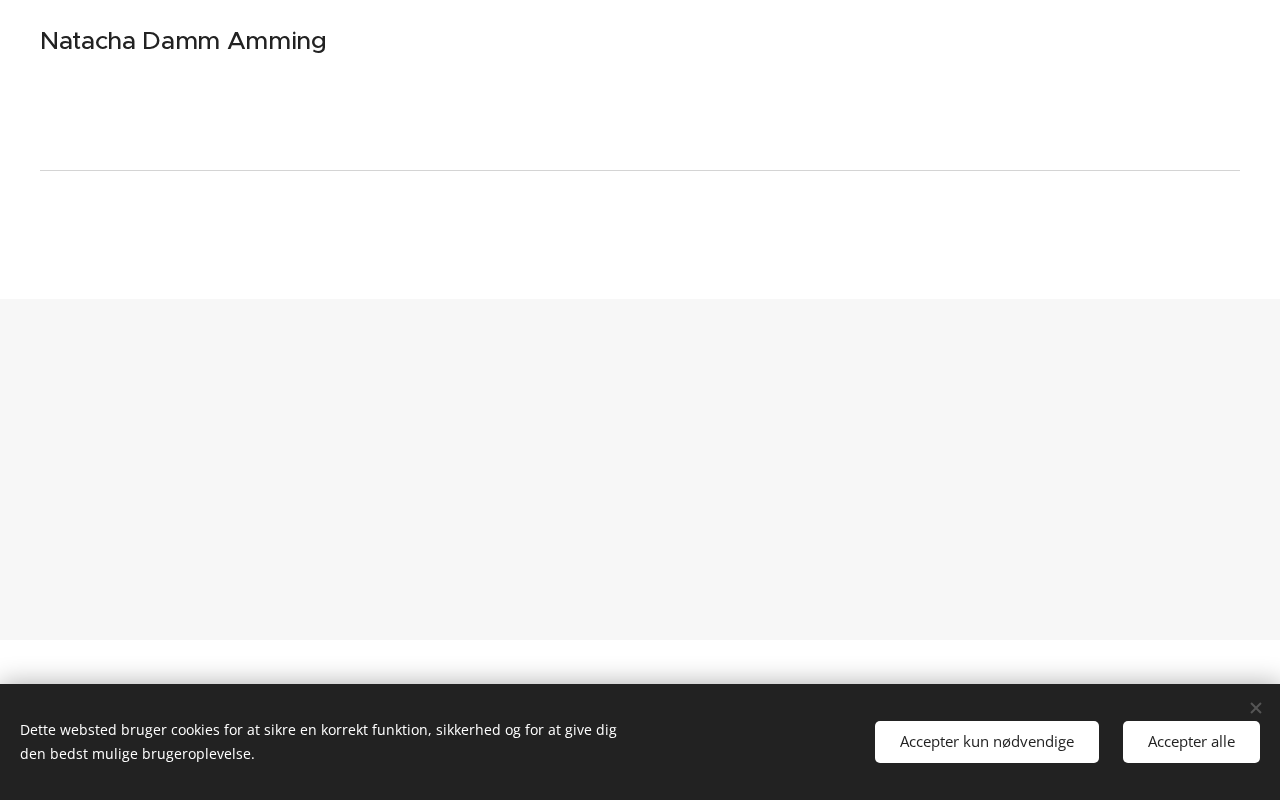Click the cookie notice message text
The image size is (1280, 800).
(x=318, y=742)
